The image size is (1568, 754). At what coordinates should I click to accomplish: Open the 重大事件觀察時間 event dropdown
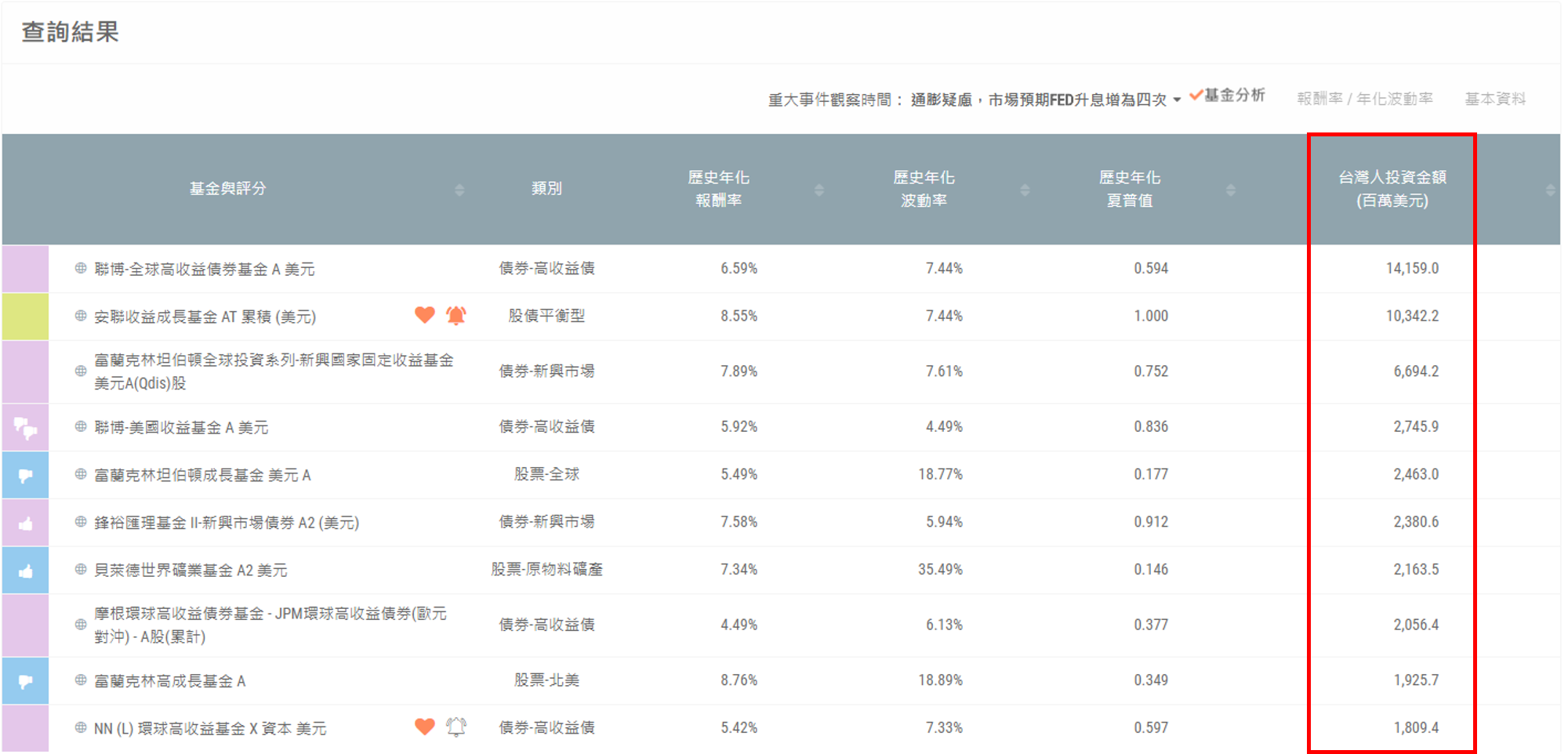coord(1178,100)
